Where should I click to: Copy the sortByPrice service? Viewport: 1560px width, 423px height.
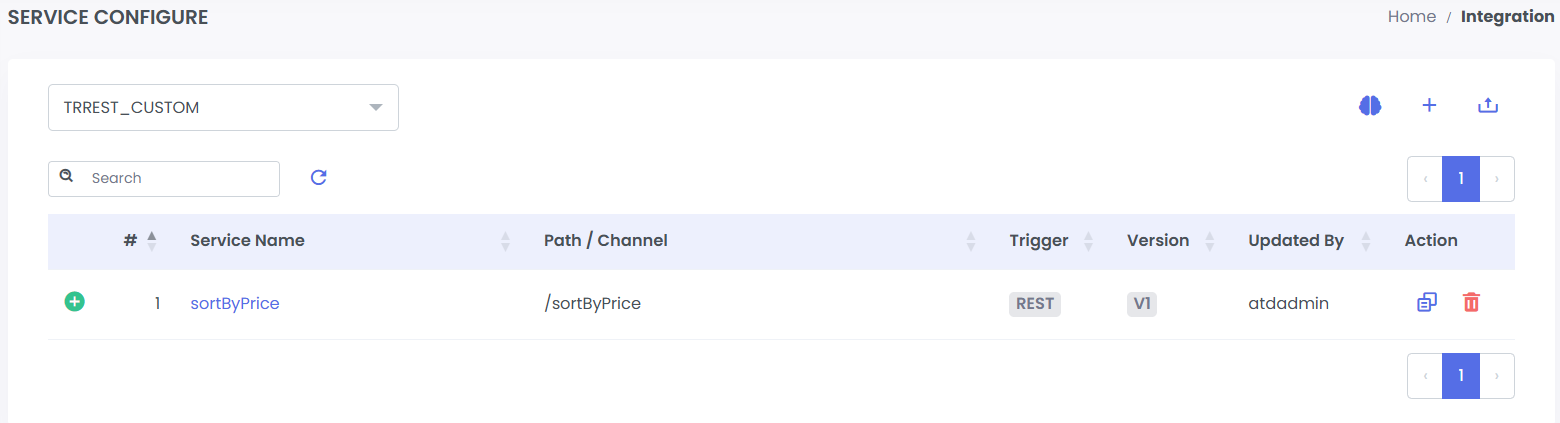click(x=1427, y=302)
